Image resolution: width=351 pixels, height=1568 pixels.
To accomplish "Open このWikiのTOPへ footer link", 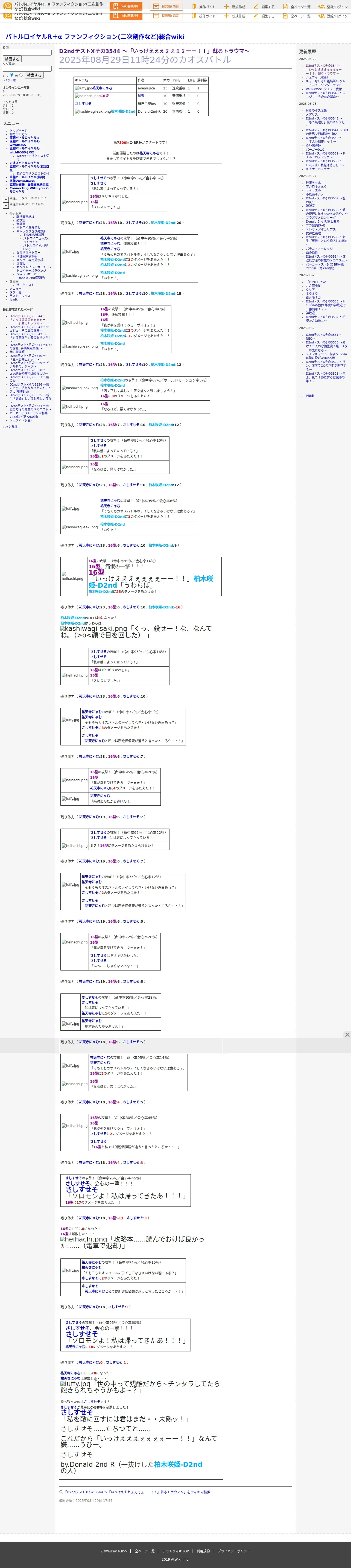I will tap(114, 1551).
